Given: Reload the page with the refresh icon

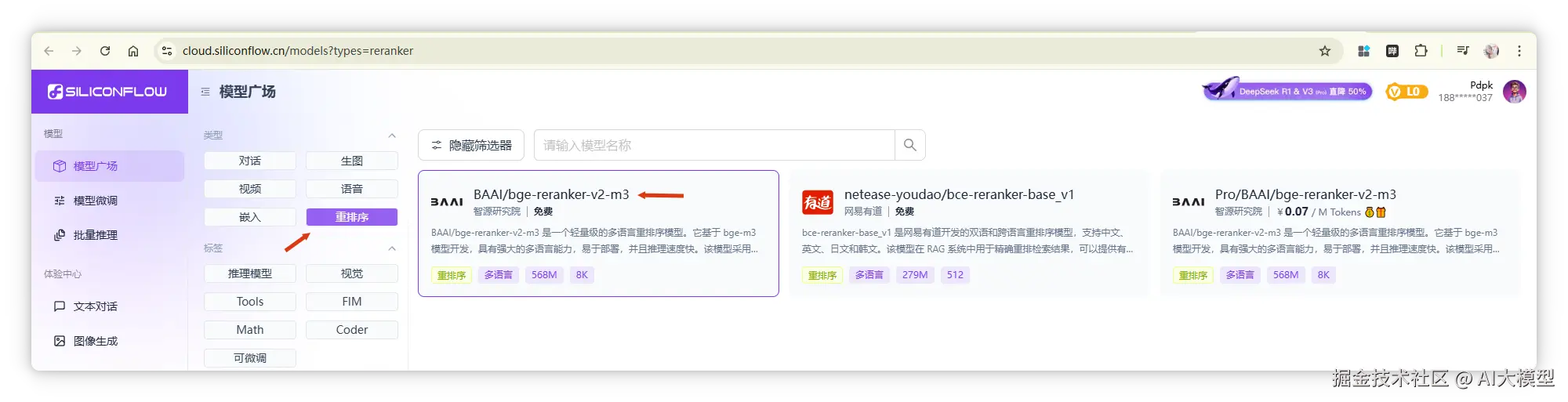Looking at the screenshot, I should click(x=105, y=51).
